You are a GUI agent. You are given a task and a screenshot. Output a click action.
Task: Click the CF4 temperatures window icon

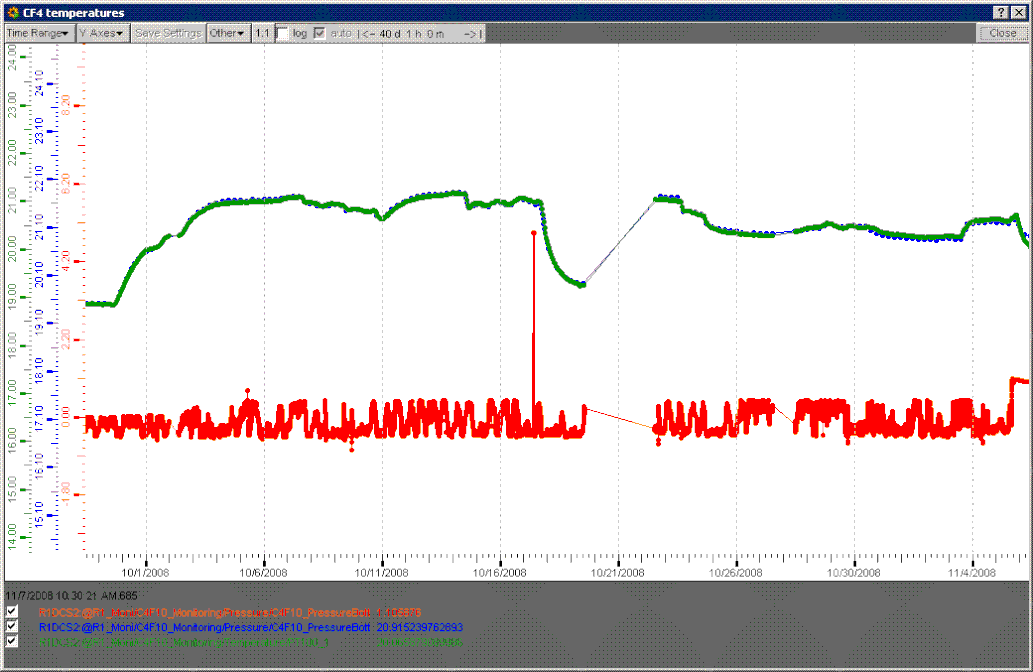[13, 13]
